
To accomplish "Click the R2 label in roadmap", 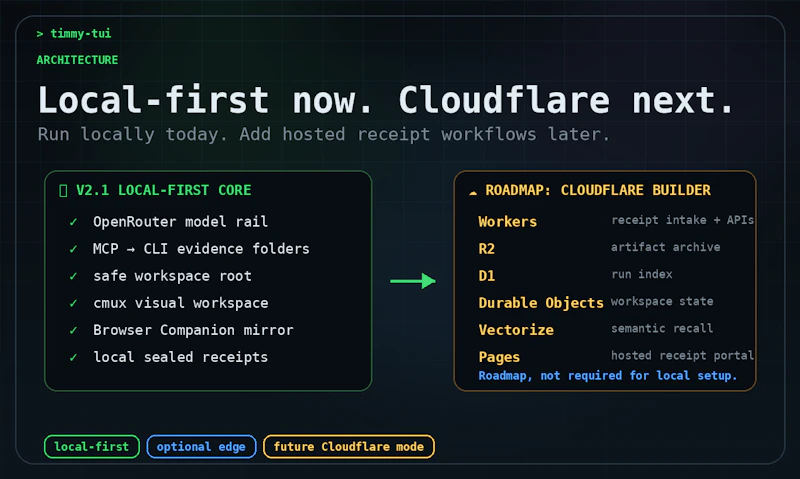I will click(487, 249).
